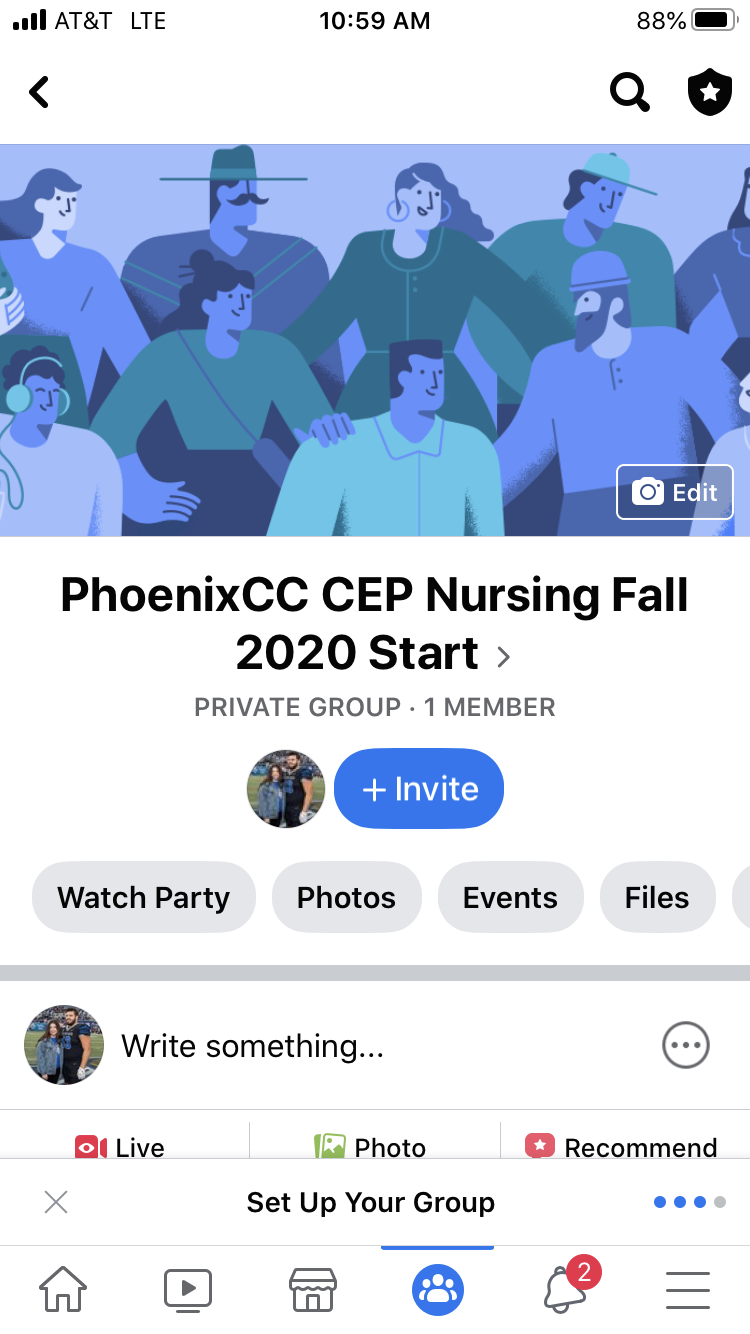
Task: Go to the Home tab icon
Action: pos(62,1289)
